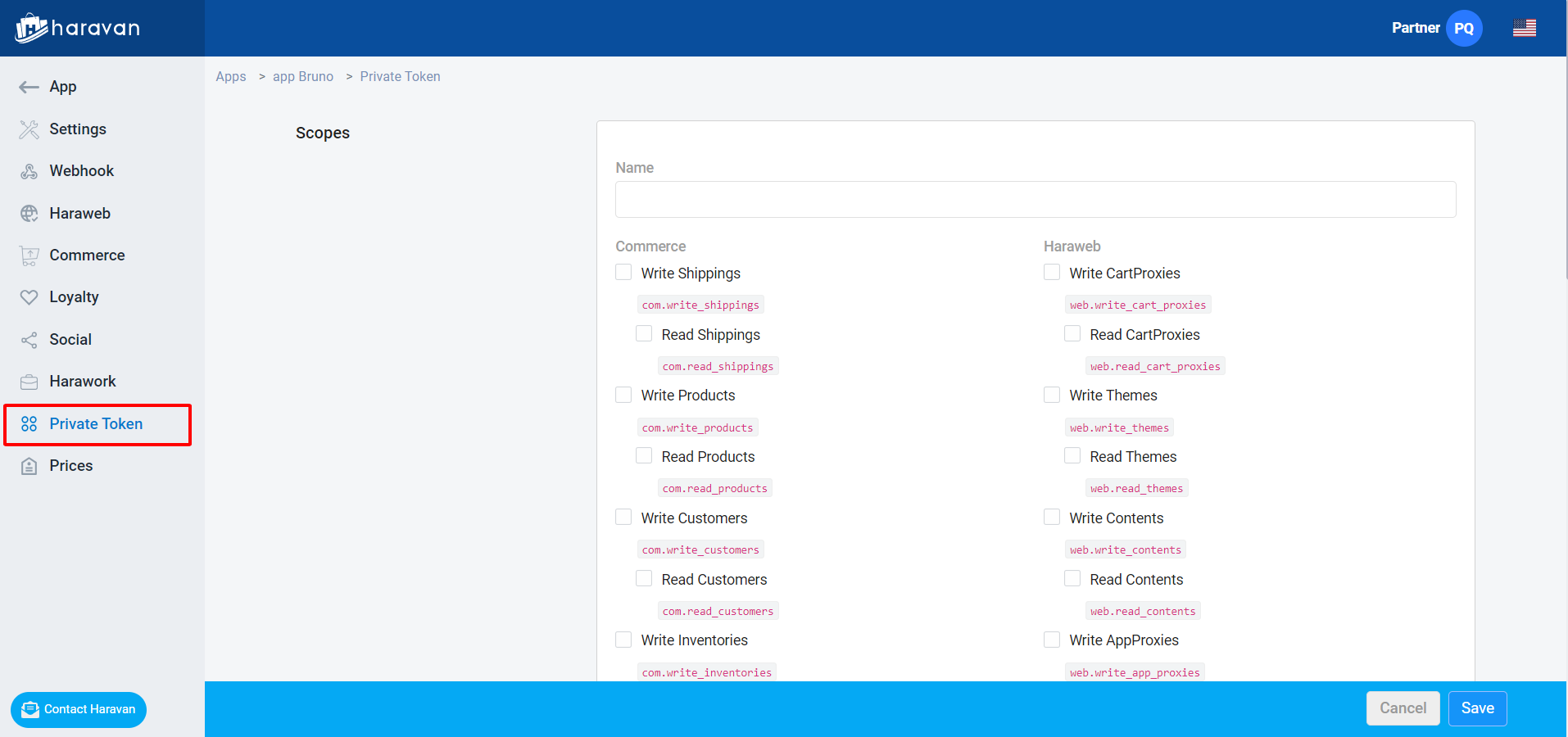Click the back arrow icon beside App
The image size is (1568, 737).
point(29,87)
